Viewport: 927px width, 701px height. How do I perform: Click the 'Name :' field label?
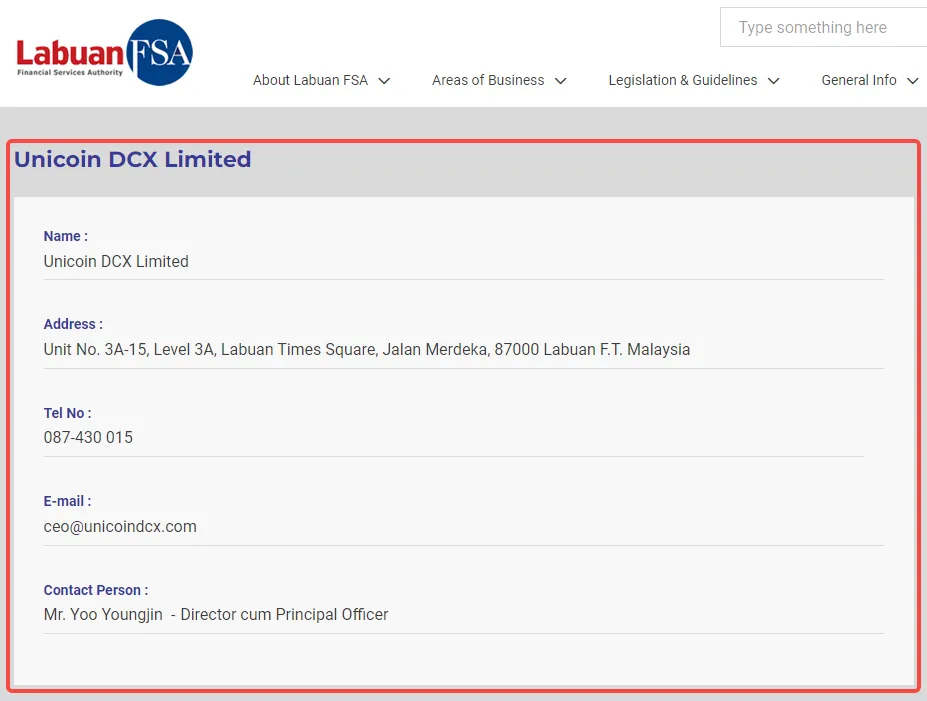[66, 236]
